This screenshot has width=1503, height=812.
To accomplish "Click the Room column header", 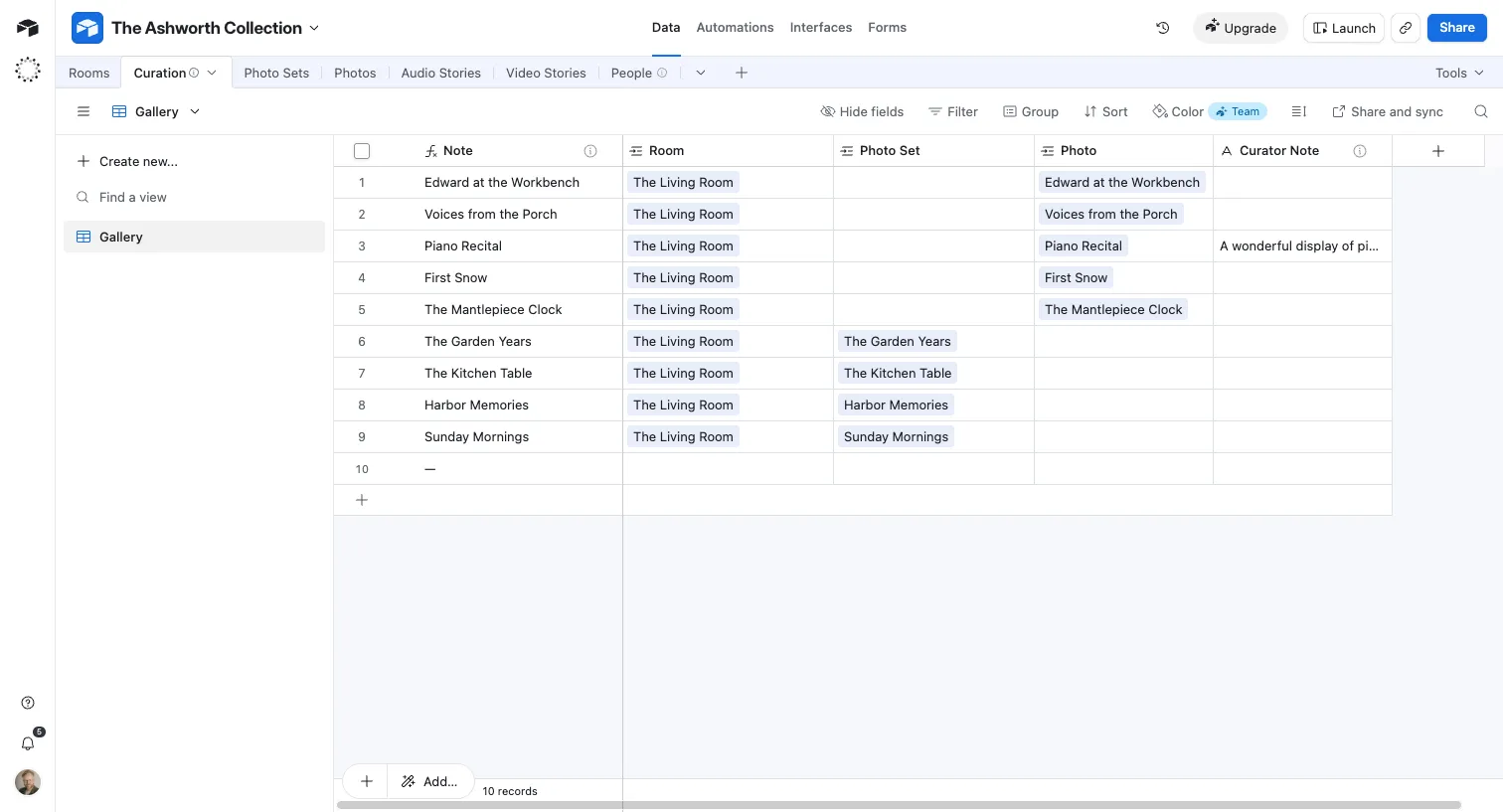I will click(728, 151).
